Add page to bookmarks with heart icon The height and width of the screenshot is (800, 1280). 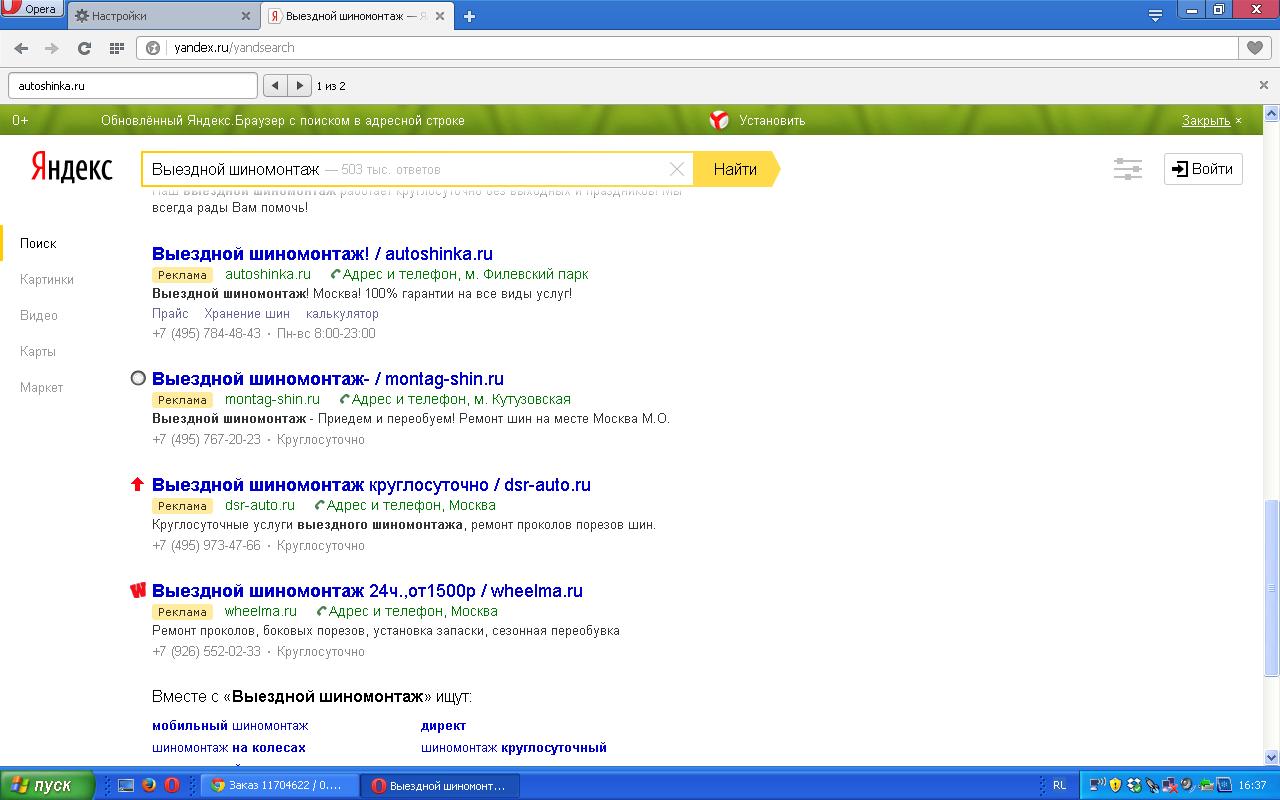click(x=1254, y=48)
